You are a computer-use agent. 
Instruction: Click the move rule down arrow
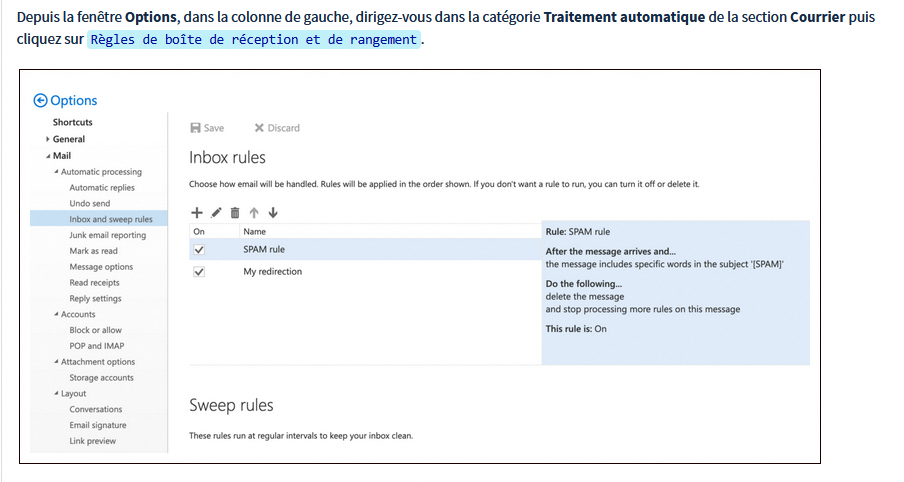[x=273, y=212]
